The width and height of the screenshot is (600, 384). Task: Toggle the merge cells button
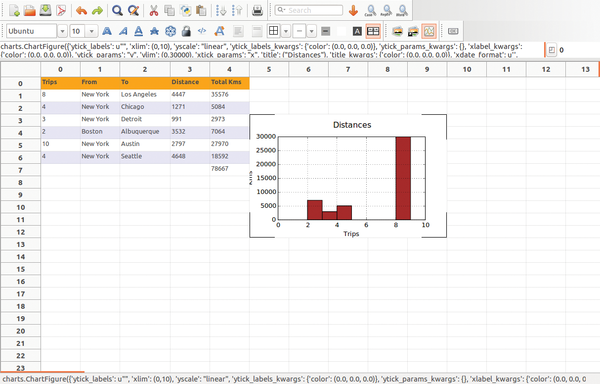373,31
